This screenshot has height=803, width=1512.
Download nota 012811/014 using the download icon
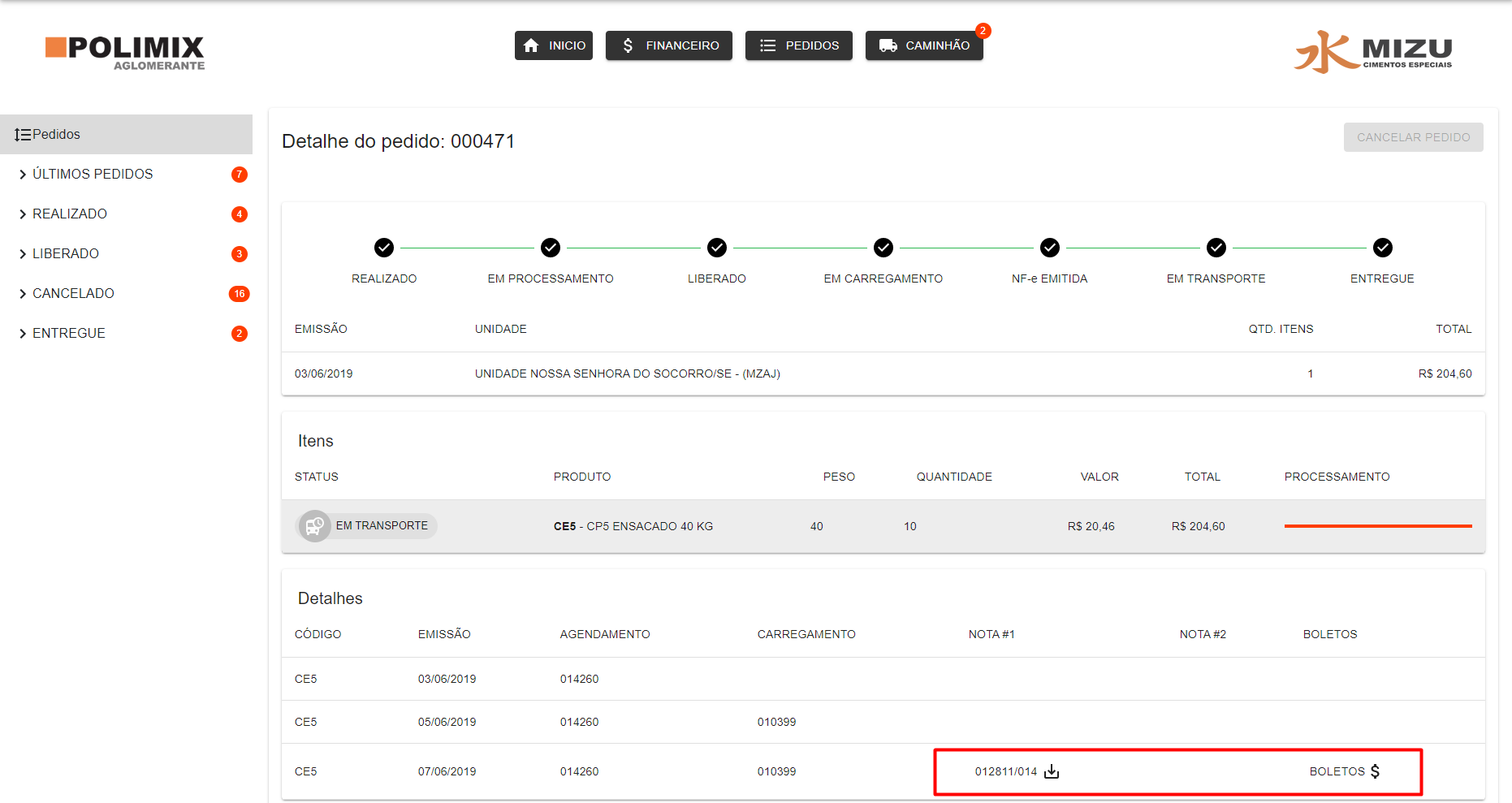1052,771
